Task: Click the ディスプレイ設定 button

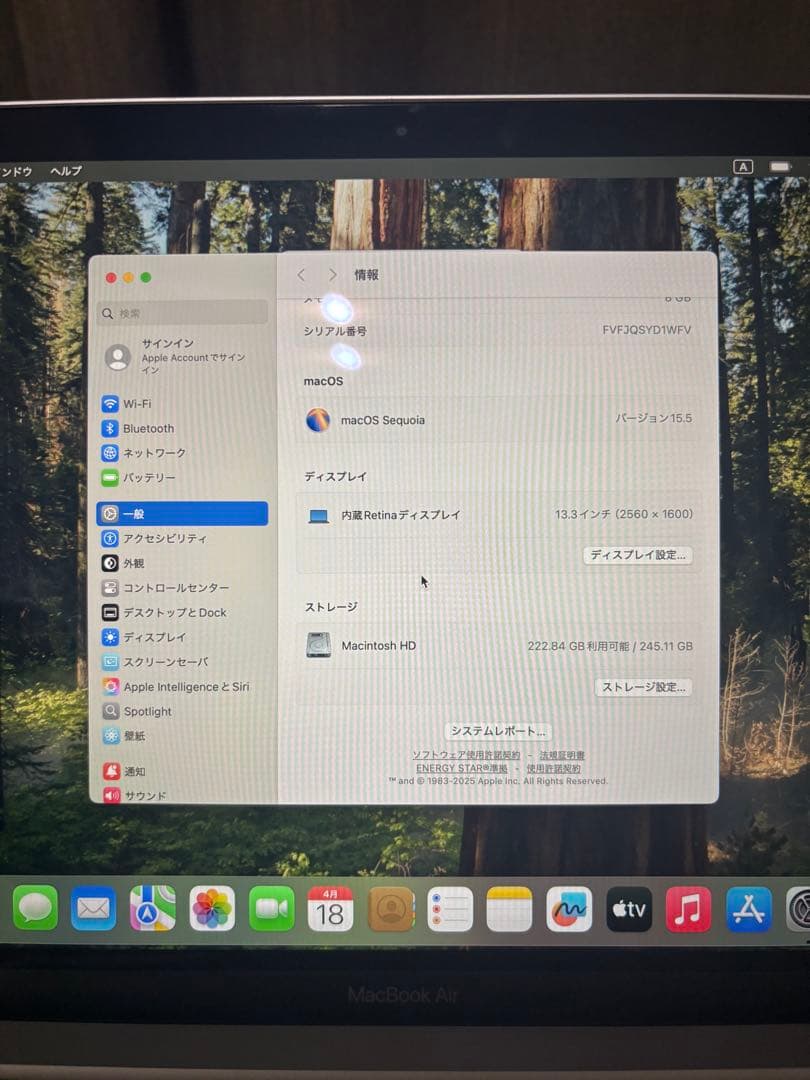Action: pos(638,555)
